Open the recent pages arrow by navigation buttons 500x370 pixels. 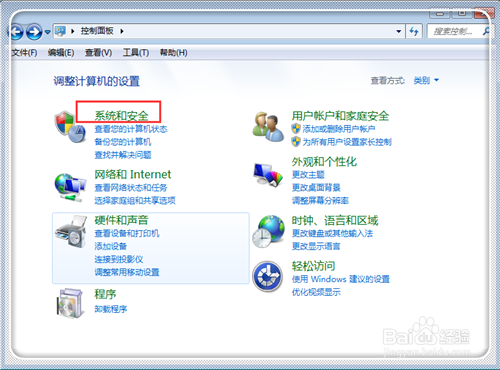click(x=48, y=32)
